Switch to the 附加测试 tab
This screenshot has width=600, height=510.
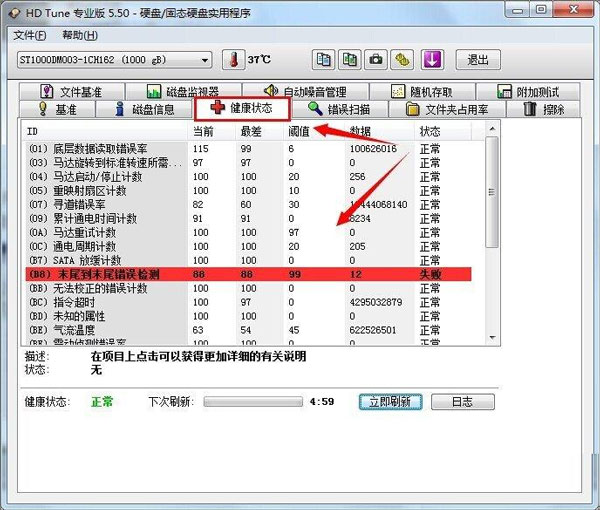click(528, 92)
